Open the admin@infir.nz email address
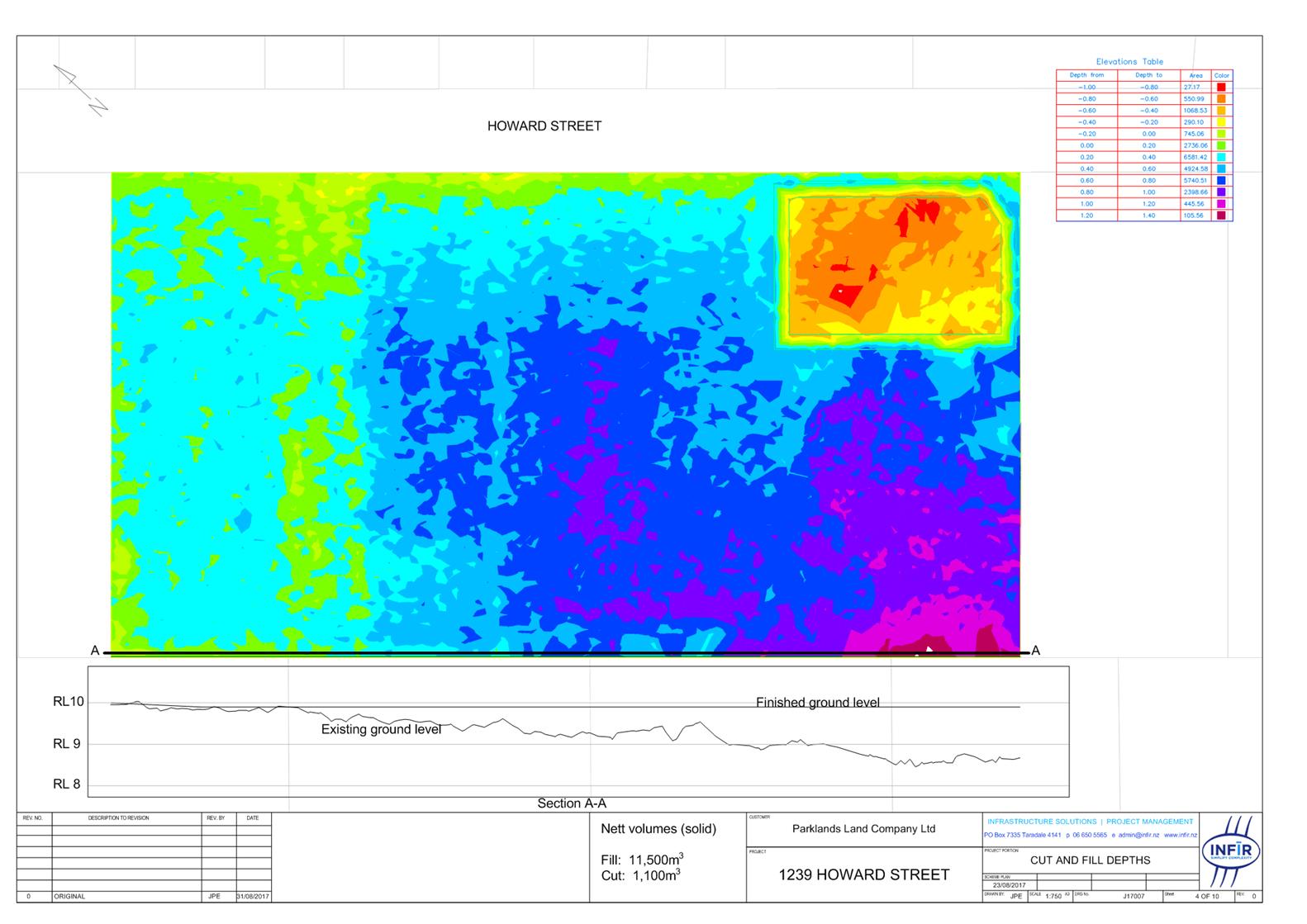 pyautogui.click(x=1139, y=835)
